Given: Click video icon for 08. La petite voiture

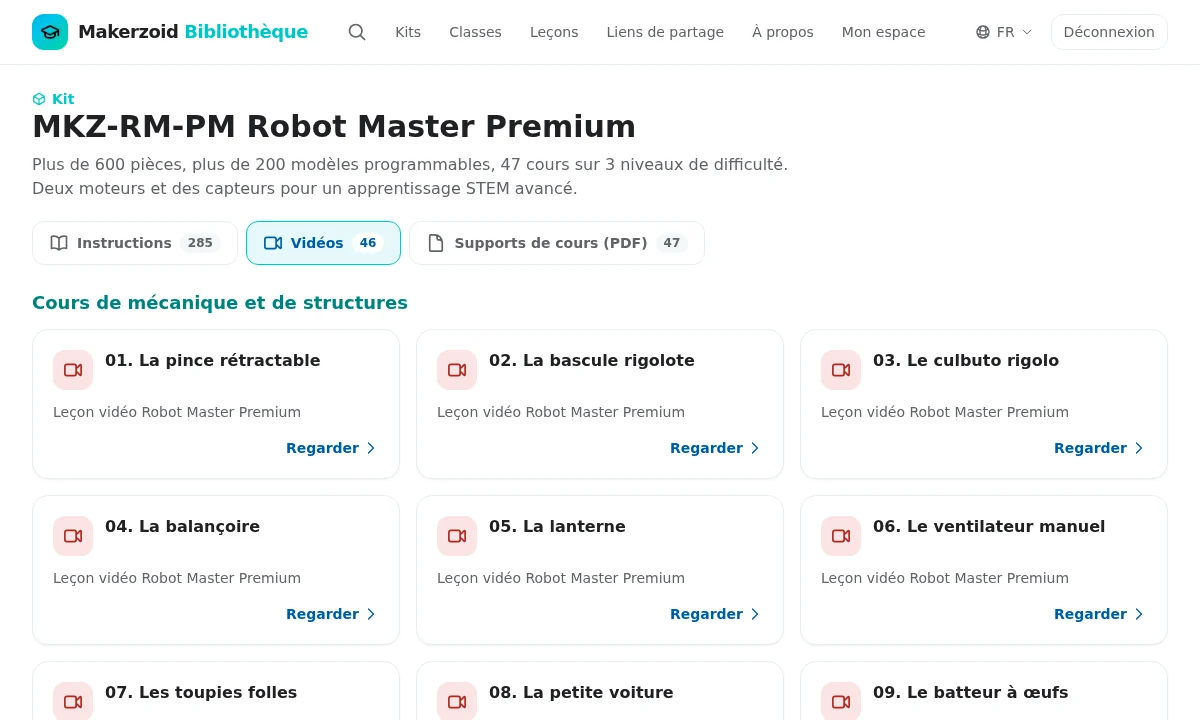Looking at the screenshot, I should point(457,701).
